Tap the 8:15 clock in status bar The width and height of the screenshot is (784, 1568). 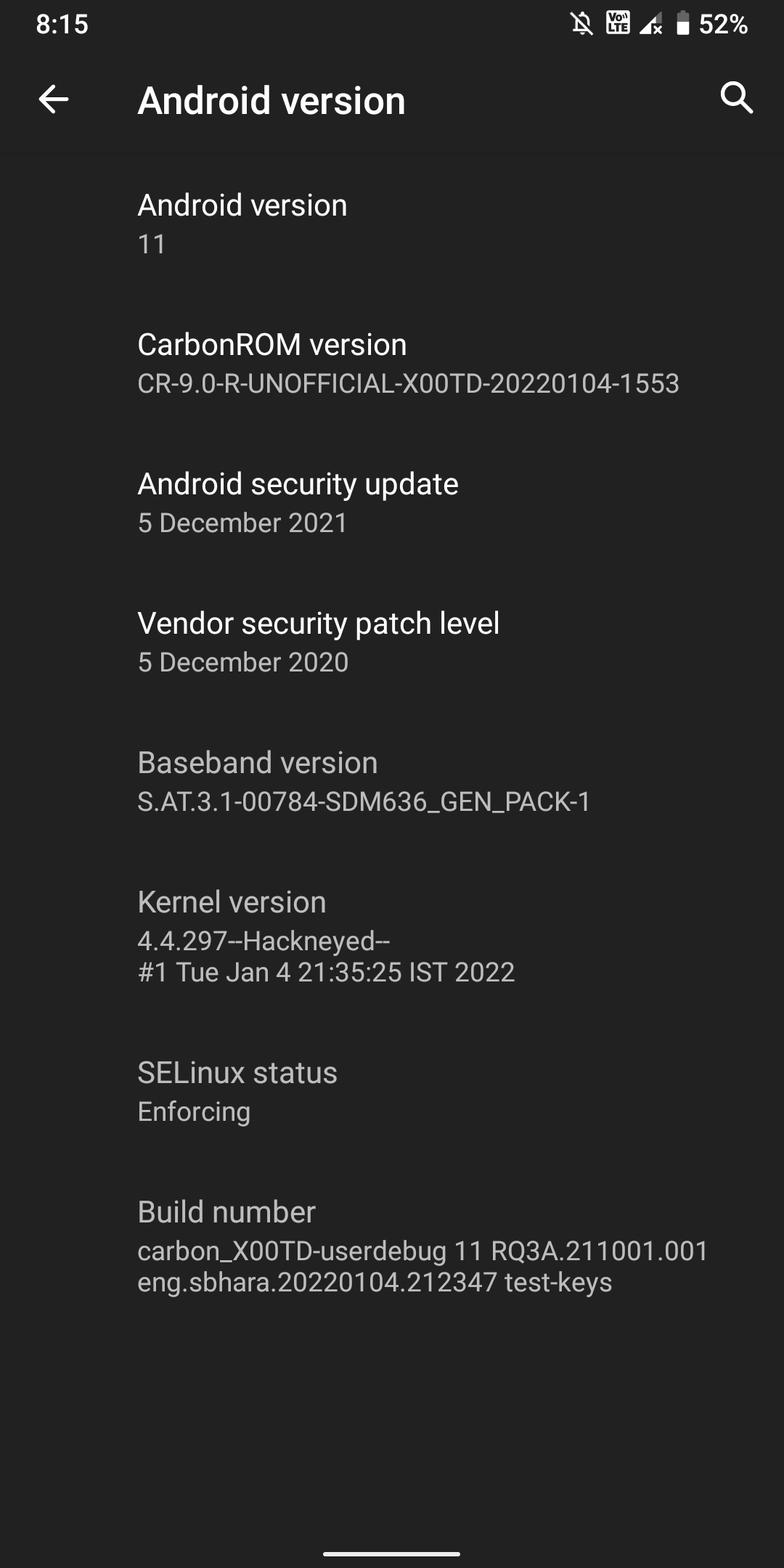62,25
